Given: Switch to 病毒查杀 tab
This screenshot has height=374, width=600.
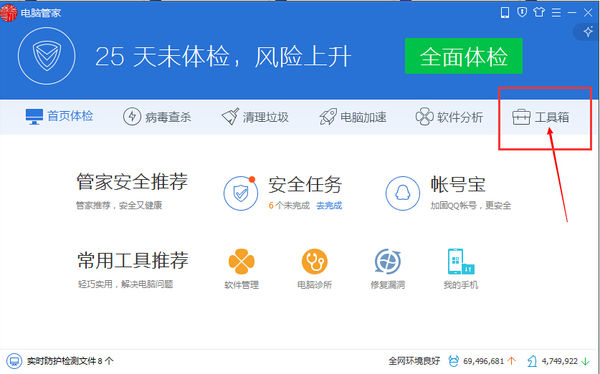Looking at the screenshot, I should point(157,117).
